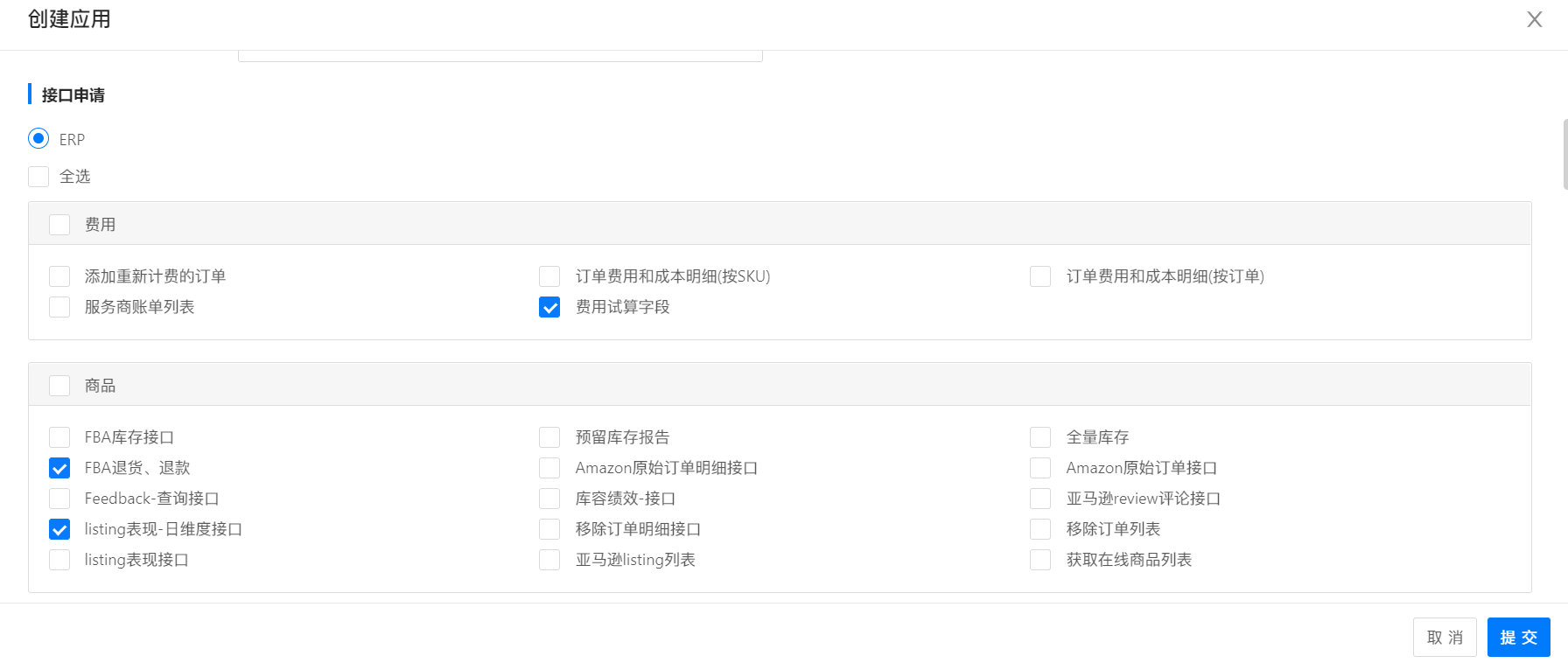Check 添加重新计费的订单
The height and width of the screenshot is (663, 1568).
(59, 276)
